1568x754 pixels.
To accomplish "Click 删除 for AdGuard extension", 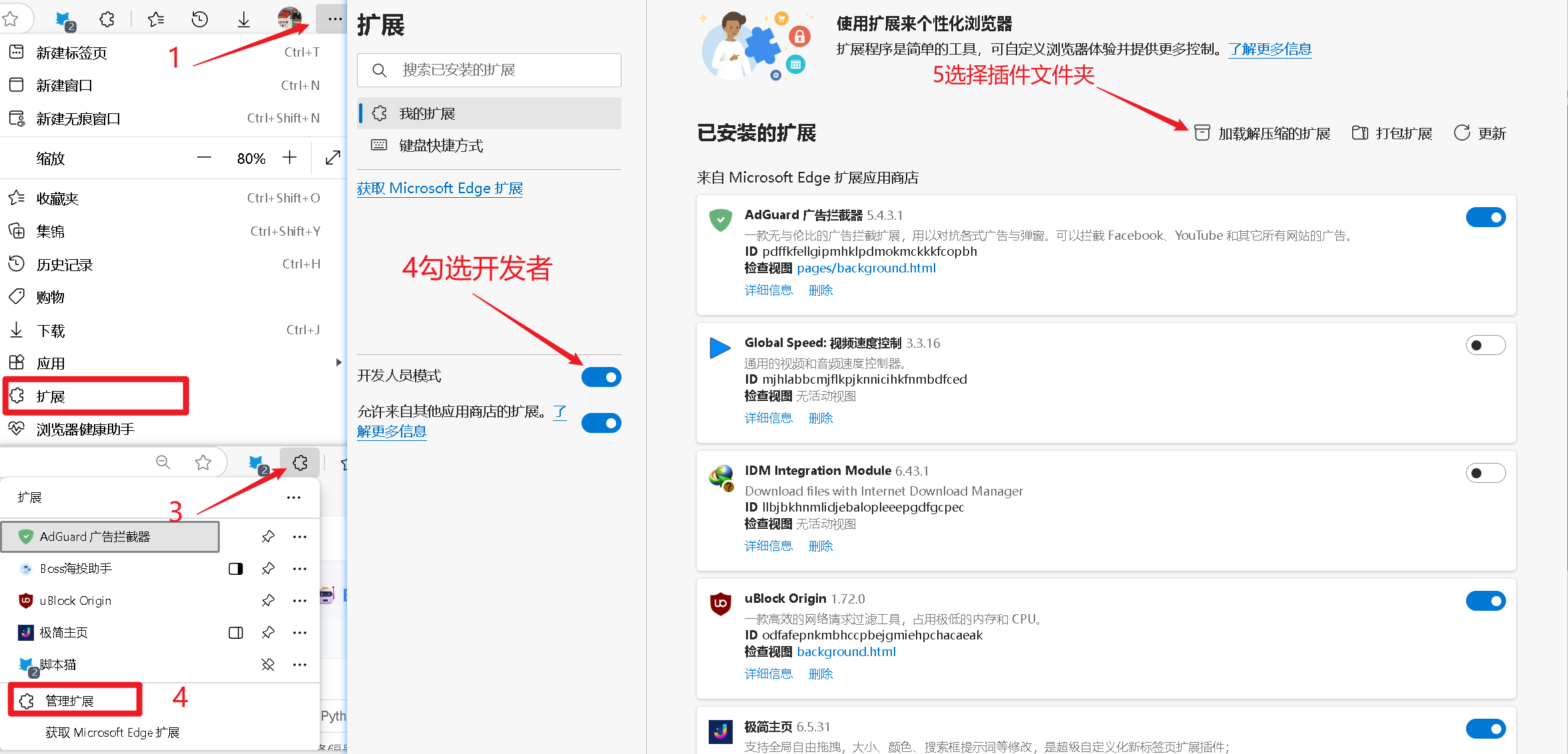I will point(821,290).
